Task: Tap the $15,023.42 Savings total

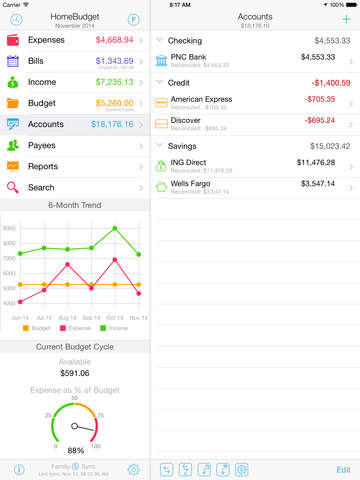Action: (x=330, y=146)
